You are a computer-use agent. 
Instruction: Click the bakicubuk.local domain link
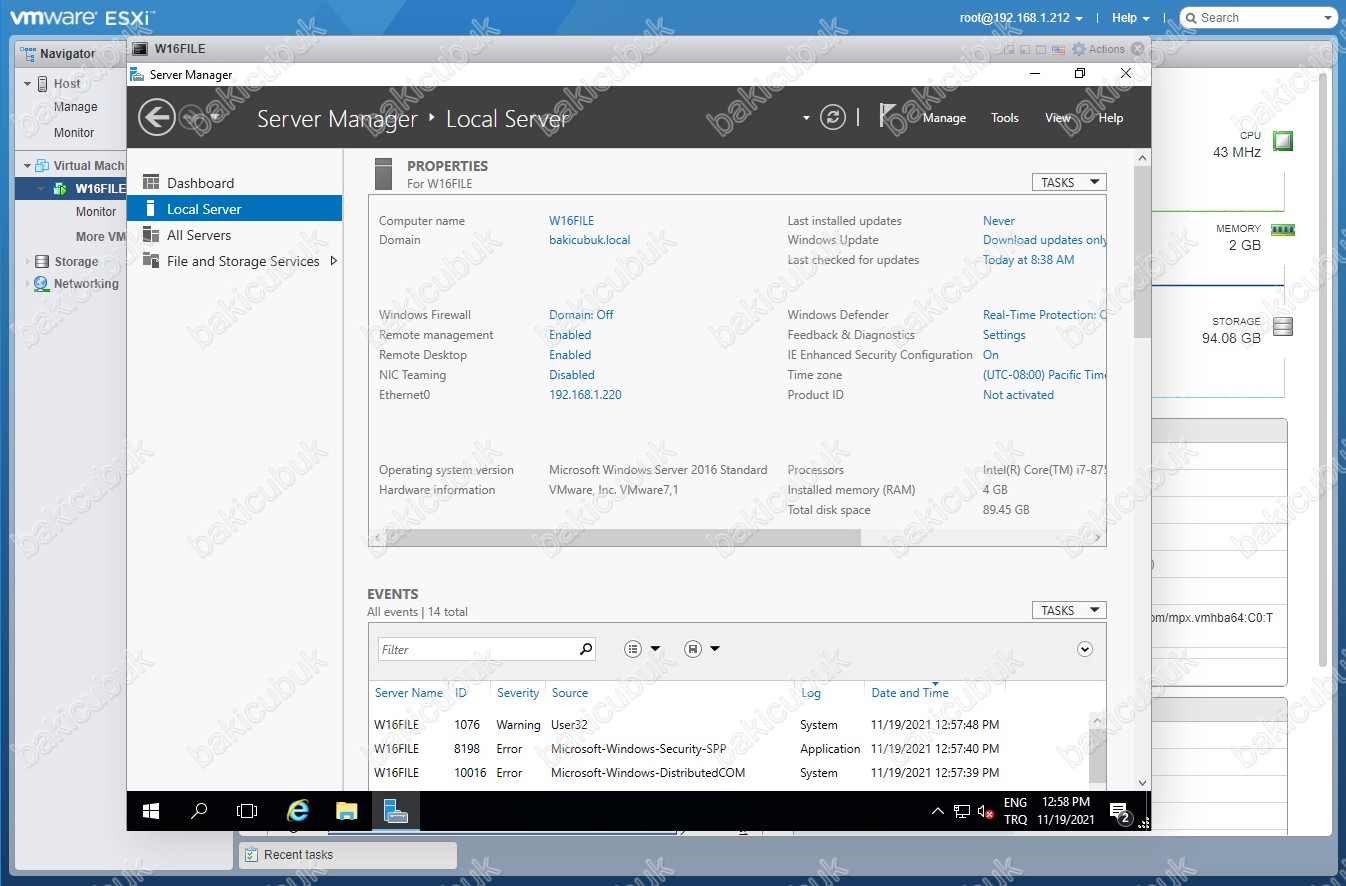point(590,240)
